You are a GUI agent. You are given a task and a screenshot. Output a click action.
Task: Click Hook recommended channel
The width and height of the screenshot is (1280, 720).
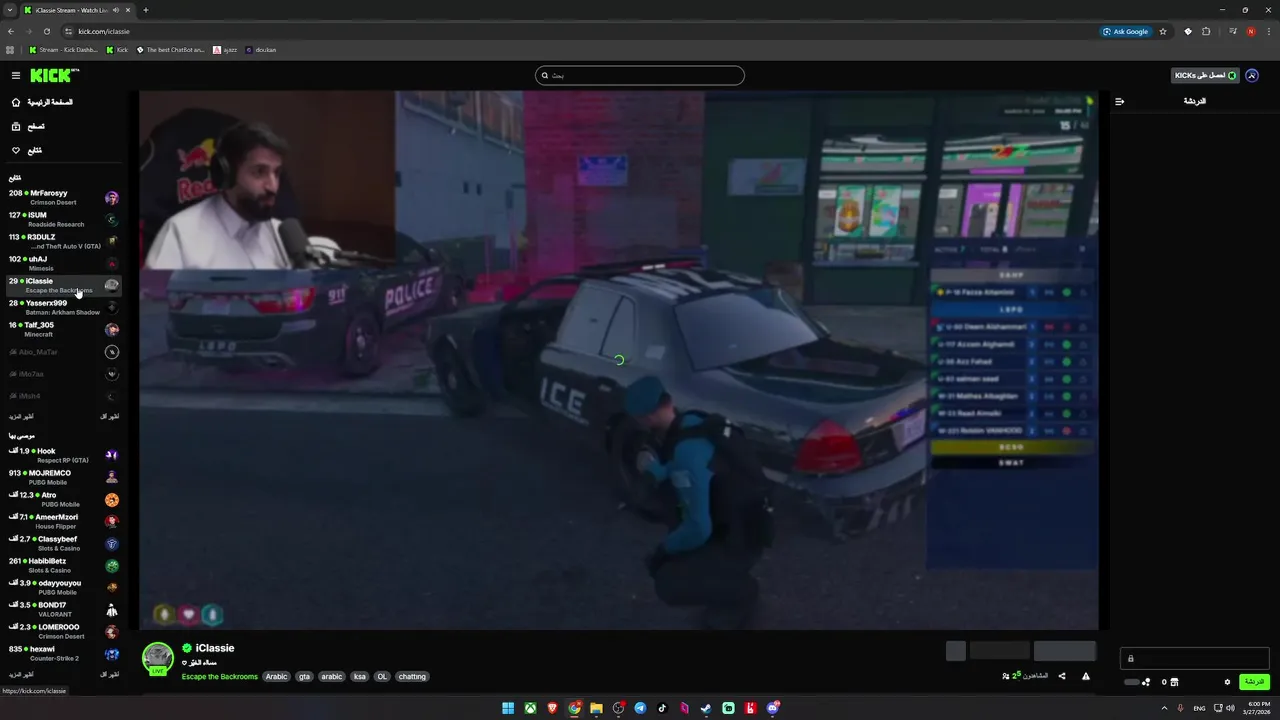pos(64,455)
